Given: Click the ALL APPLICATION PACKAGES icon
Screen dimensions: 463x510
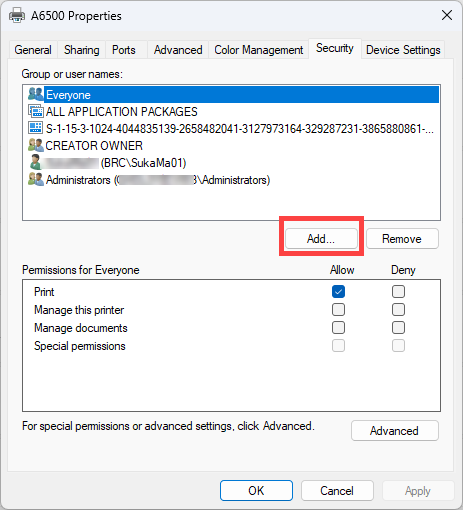Looking at the screenshot, I should click(x=36, y=111).
